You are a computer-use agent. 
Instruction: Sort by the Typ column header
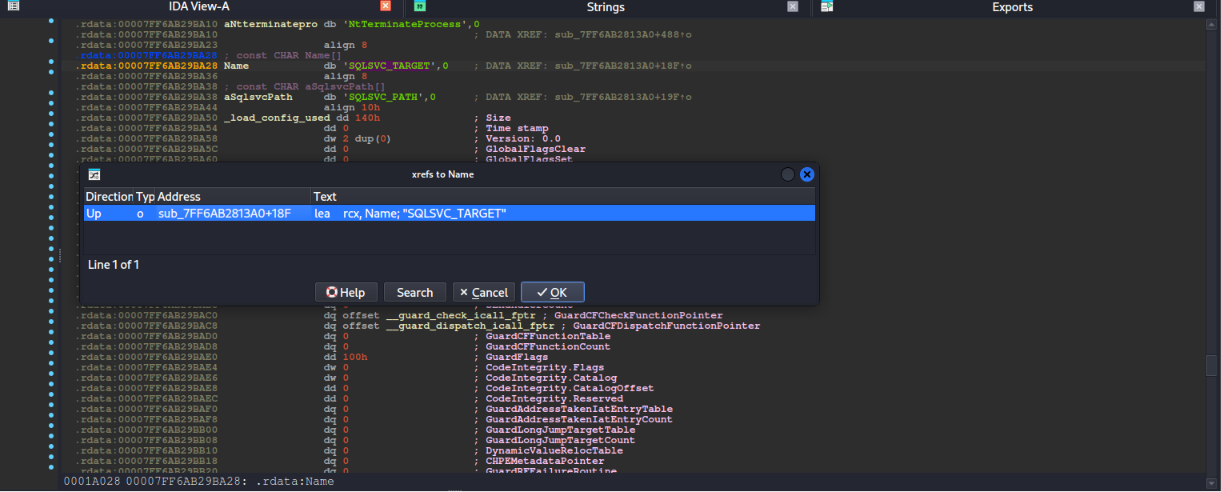[x=144, y=197]
